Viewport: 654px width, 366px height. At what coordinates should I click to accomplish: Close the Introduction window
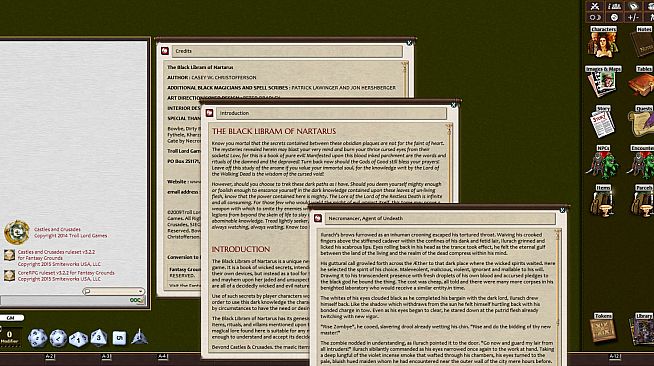(x=454, y=105)
